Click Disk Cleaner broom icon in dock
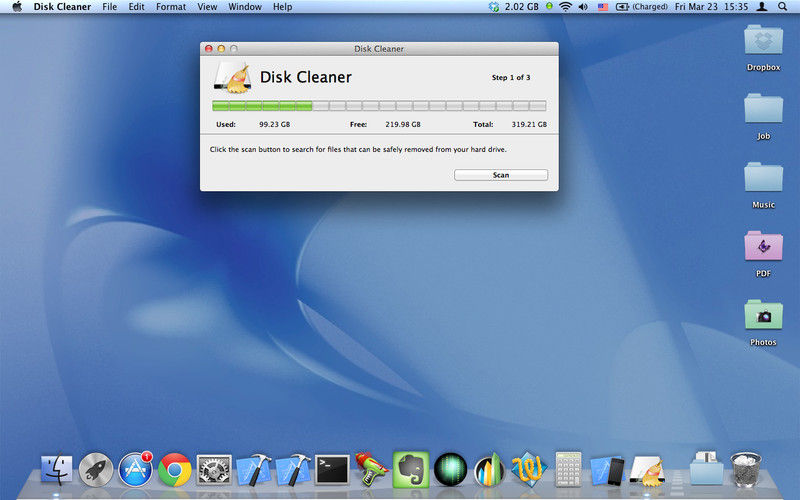800x500 pixels. (647, 470)
